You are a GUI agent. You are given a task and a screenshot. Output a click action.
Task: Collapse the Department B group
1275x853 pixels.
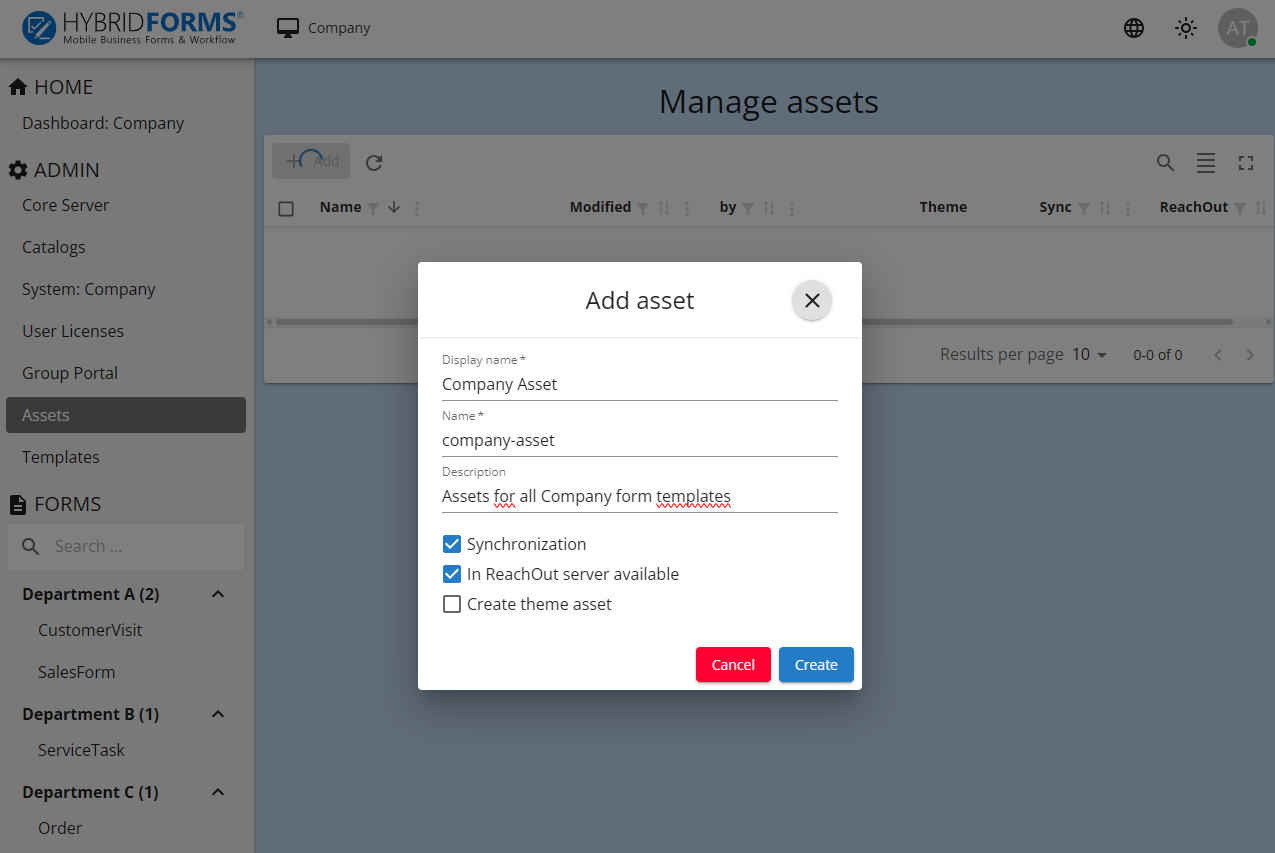tap(218, 714)
